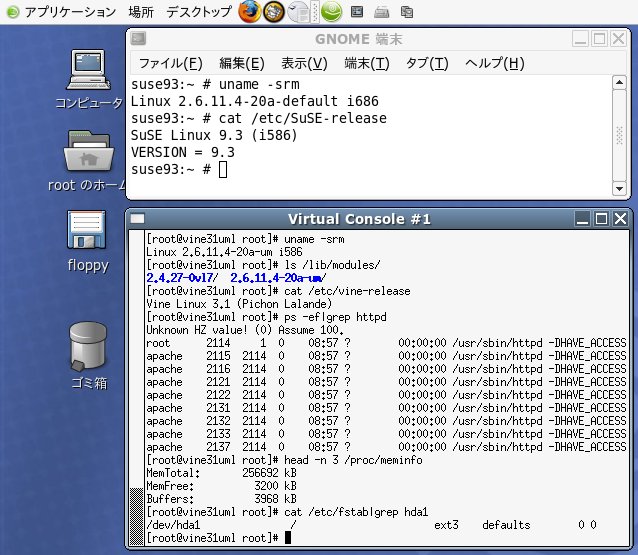
Task: Click directory name '2.4.27-0vl7/'
Action: tap(182, 278)
